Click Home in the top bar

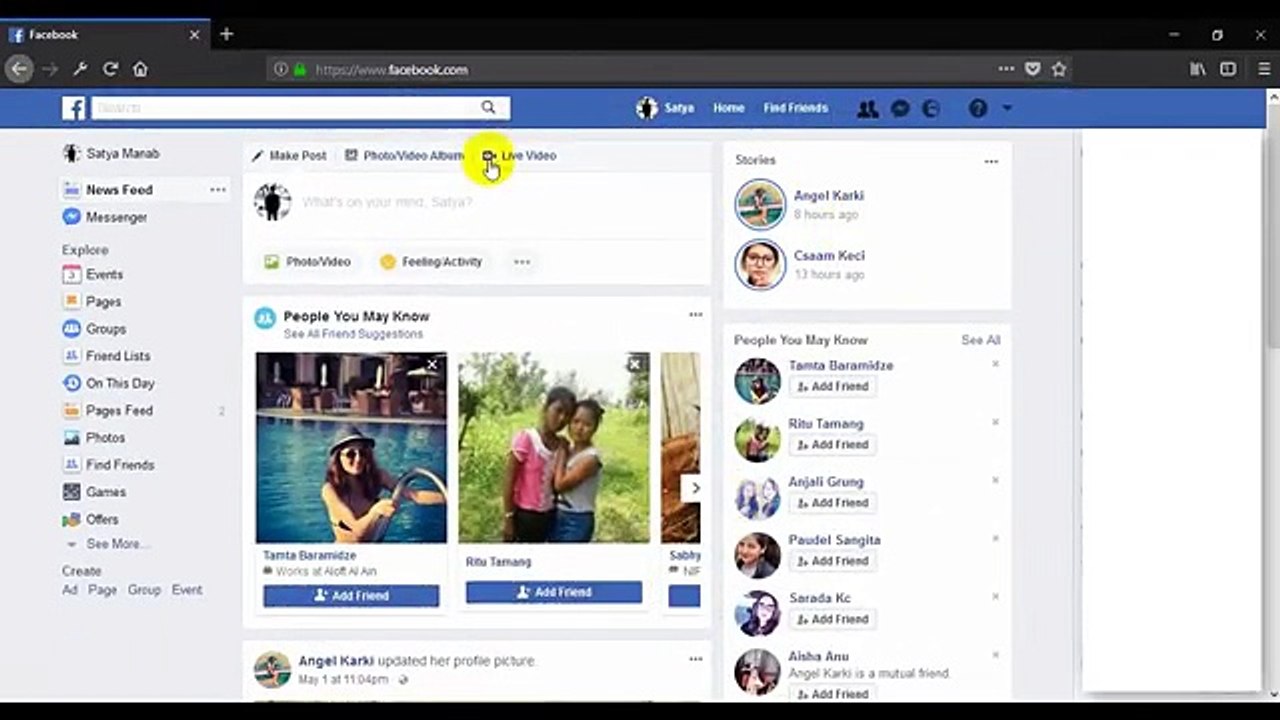(728, 108)
